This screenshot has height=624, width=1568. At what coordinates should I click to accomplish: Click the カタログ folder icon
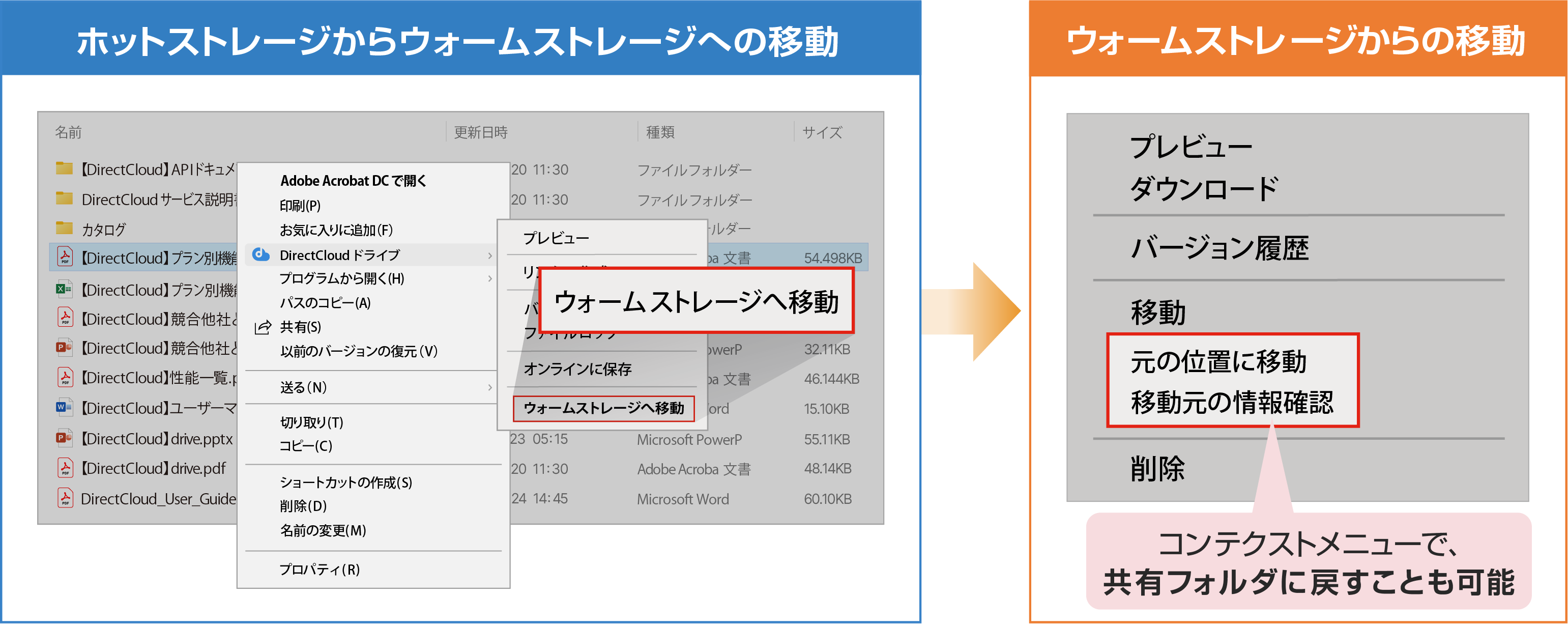64,229
